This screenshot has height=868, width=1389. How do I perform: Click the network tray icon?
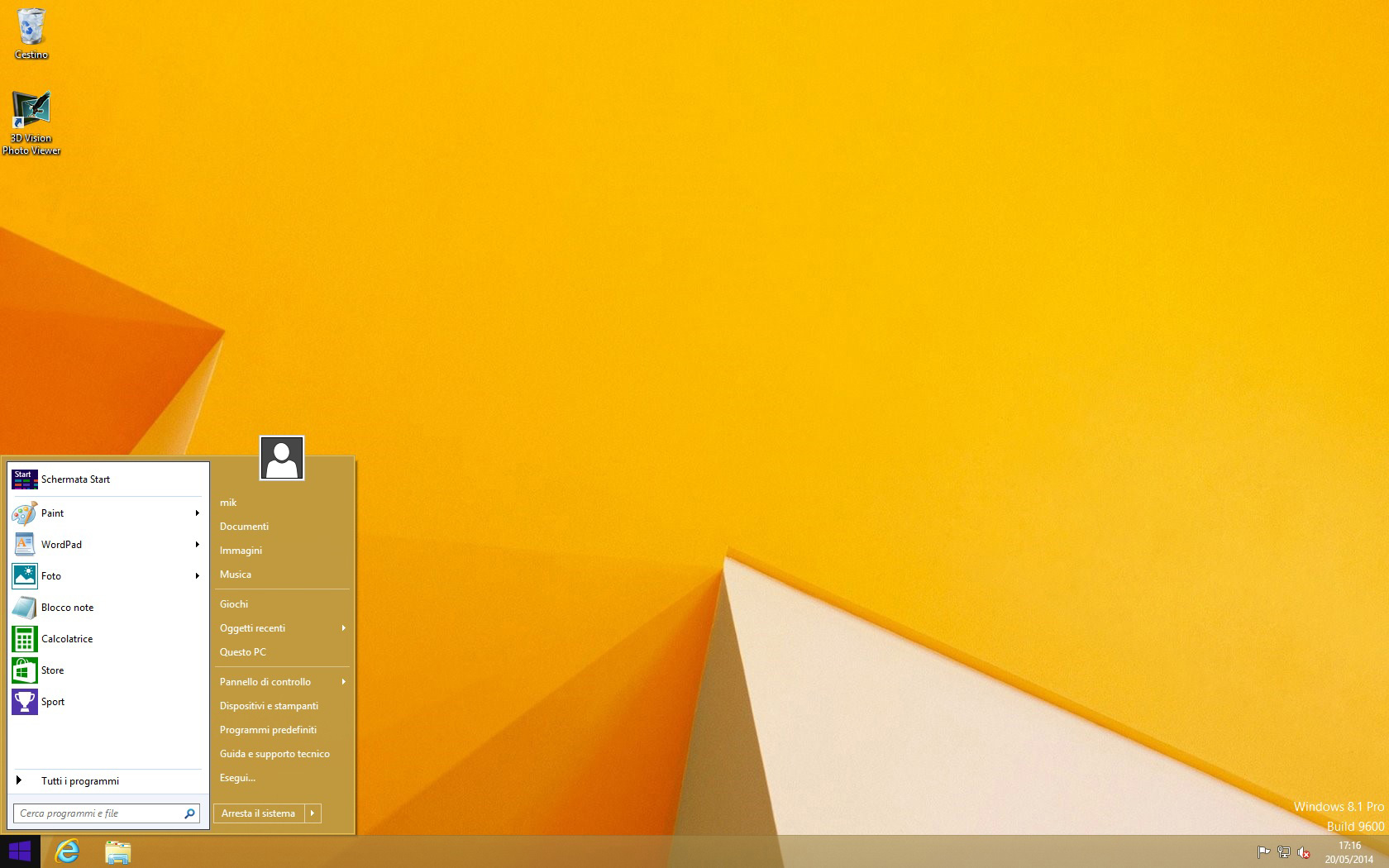[x=1284, y=852]
